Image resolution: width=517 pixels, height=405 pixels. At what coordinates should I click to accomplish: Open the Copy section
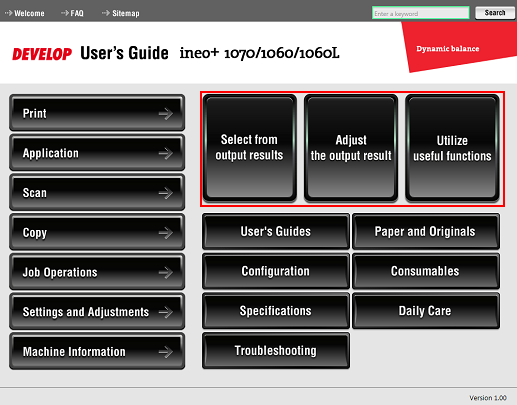click(97, 232)
